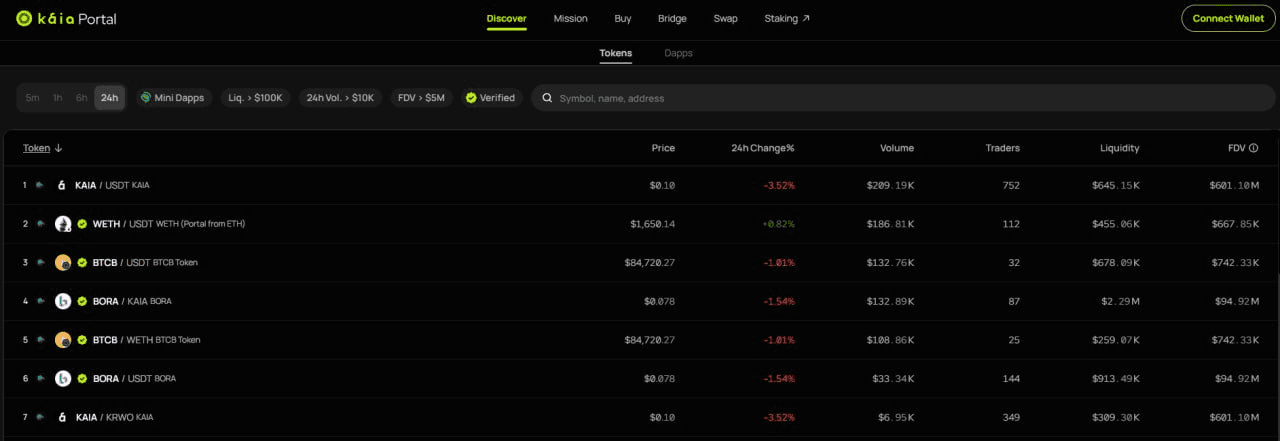Click the FDV info icon in header
This screenshot has height=441, width=1280.
[1253, 148]
